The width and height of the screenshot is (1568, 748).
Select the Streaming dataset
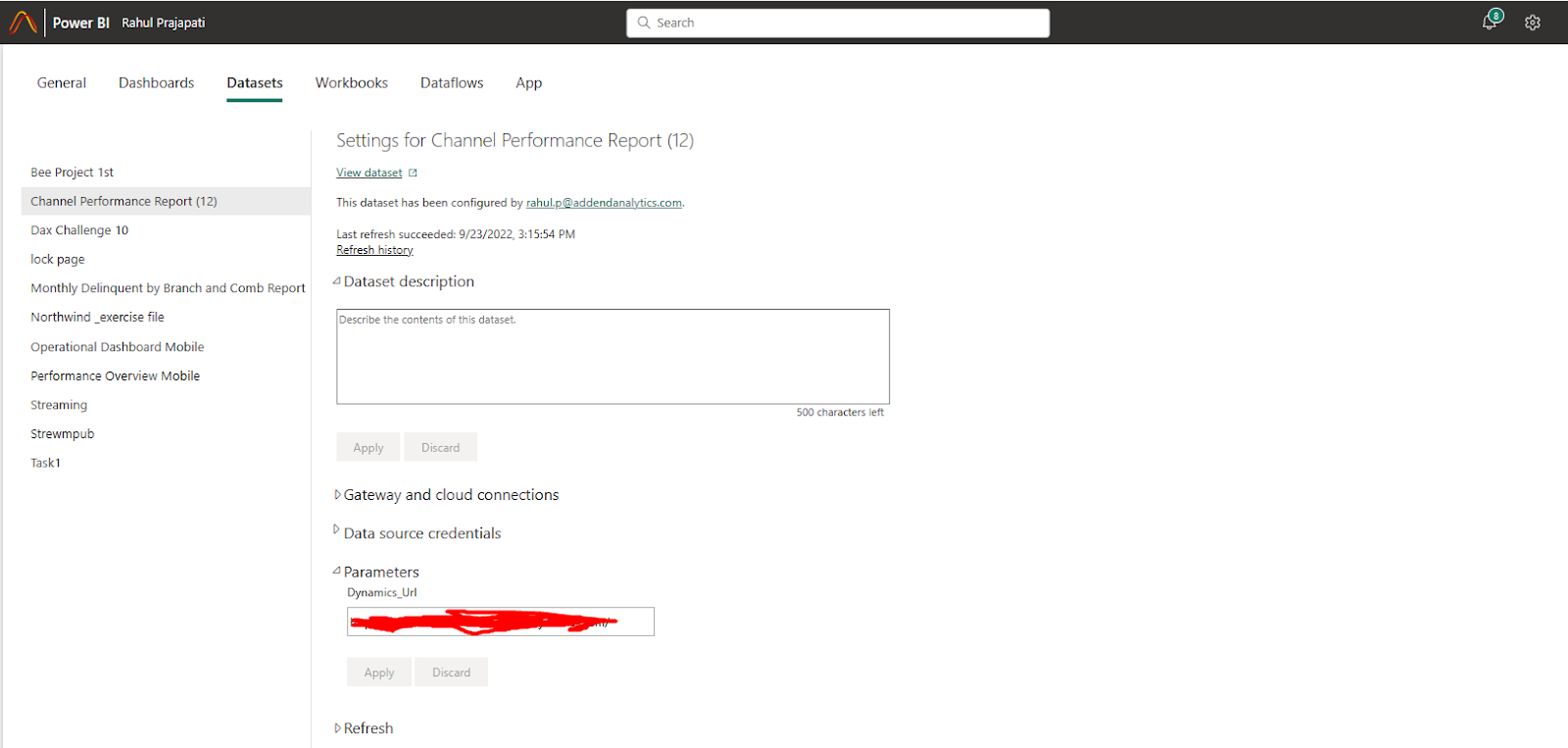[59, 405]
